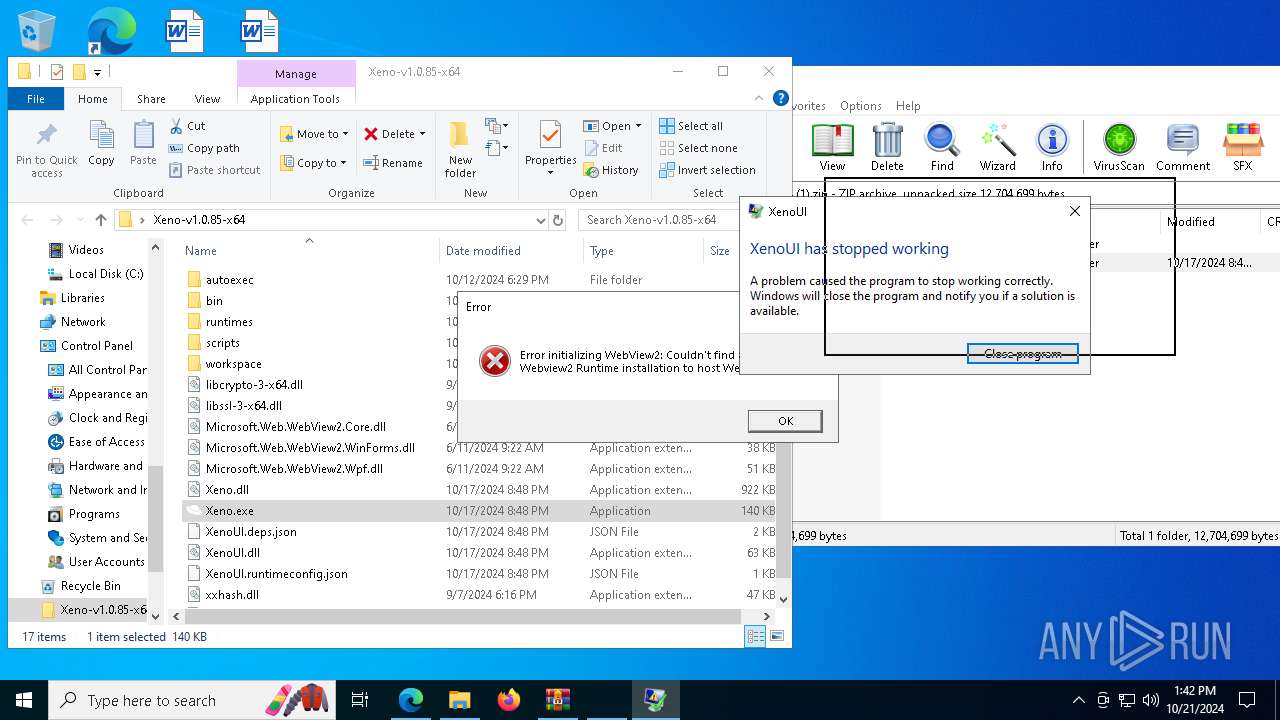Viewport: 1280px width, 720px height.
Task: Open Local Disk (C:) in sidebar
Action: (x=106, y=274)
